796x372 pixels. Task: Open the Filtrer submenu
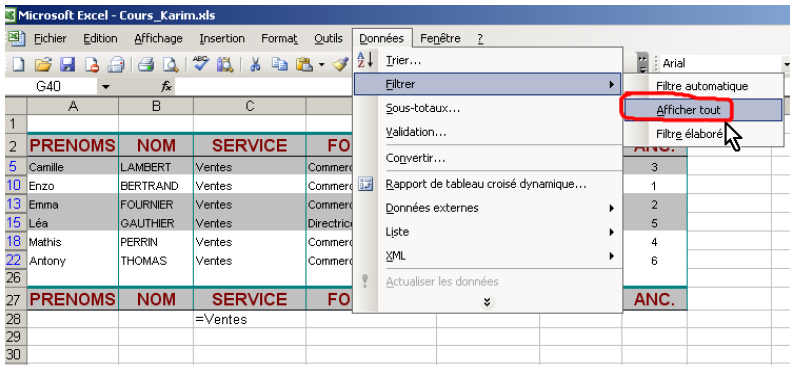pyautogui.click(x=487, y=84)
